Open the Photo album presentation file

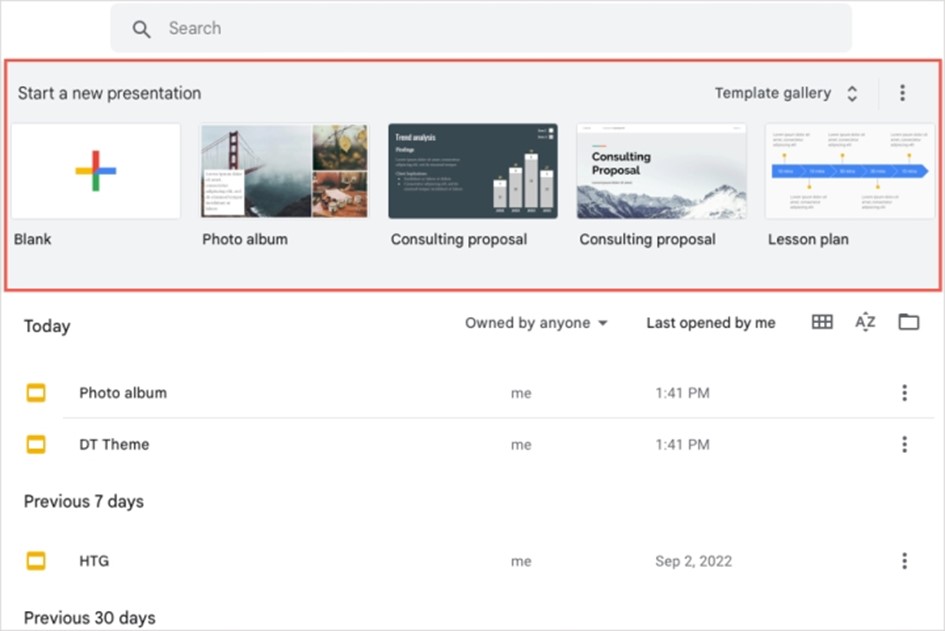click(x=123, y=393)
